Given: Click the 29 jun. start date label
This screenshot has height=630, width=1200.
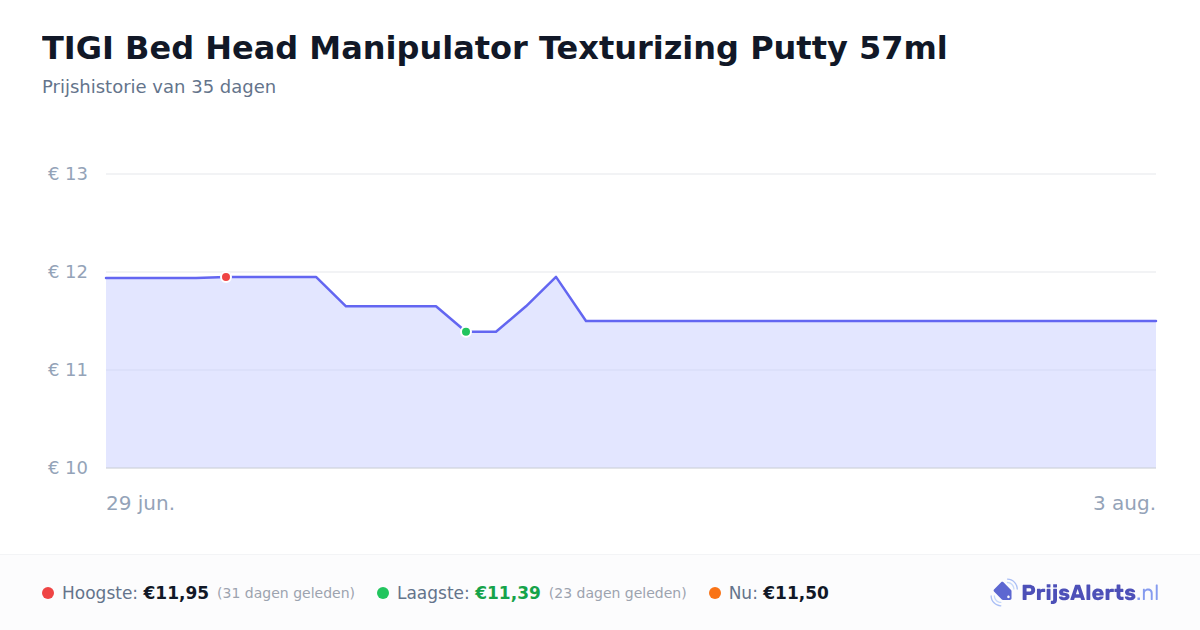Looking at the screenshot, I should [141, 503].
